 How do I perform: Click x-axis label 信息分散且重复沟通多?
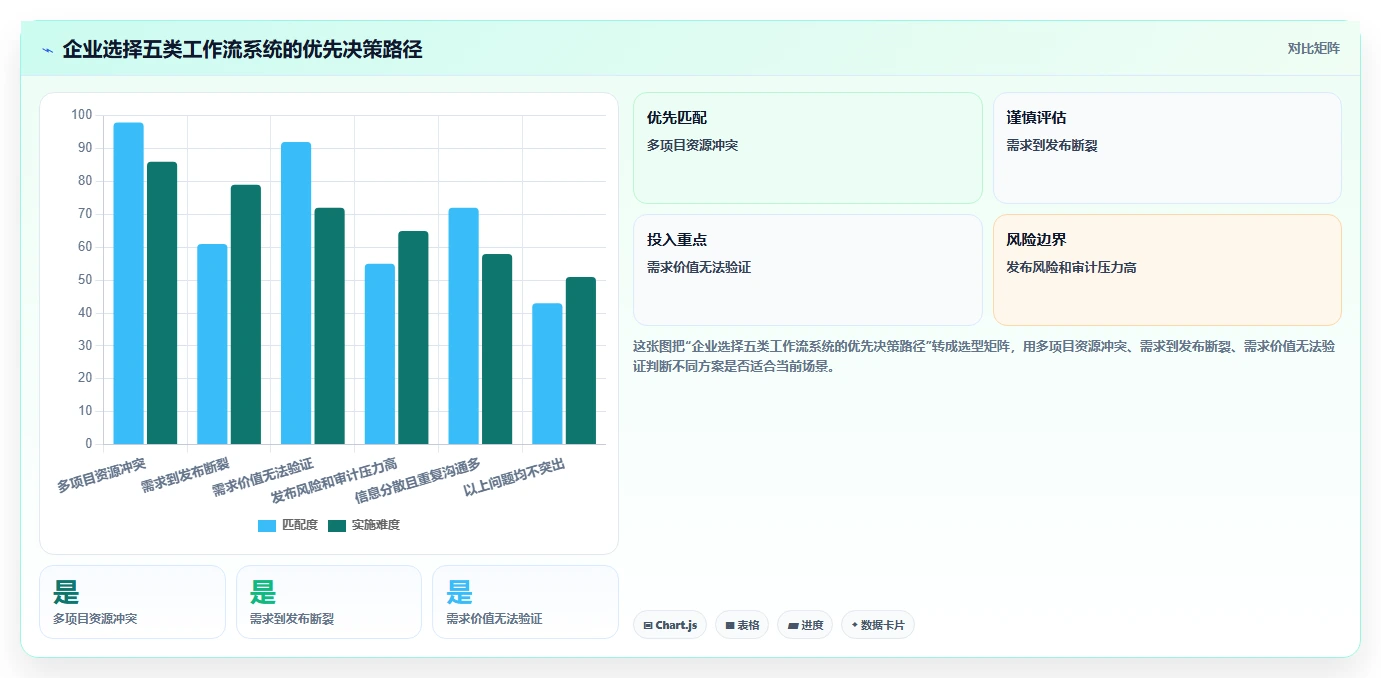pos(418,481)
